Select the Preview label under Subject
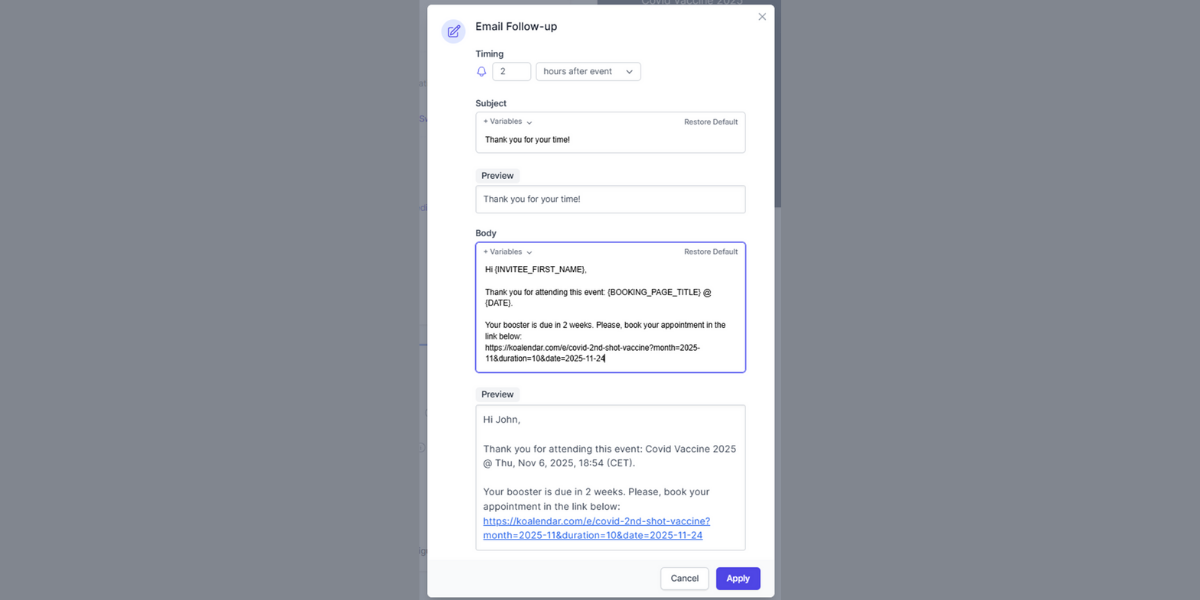This screenshot has width=1200, height=600. click(497, 175)
